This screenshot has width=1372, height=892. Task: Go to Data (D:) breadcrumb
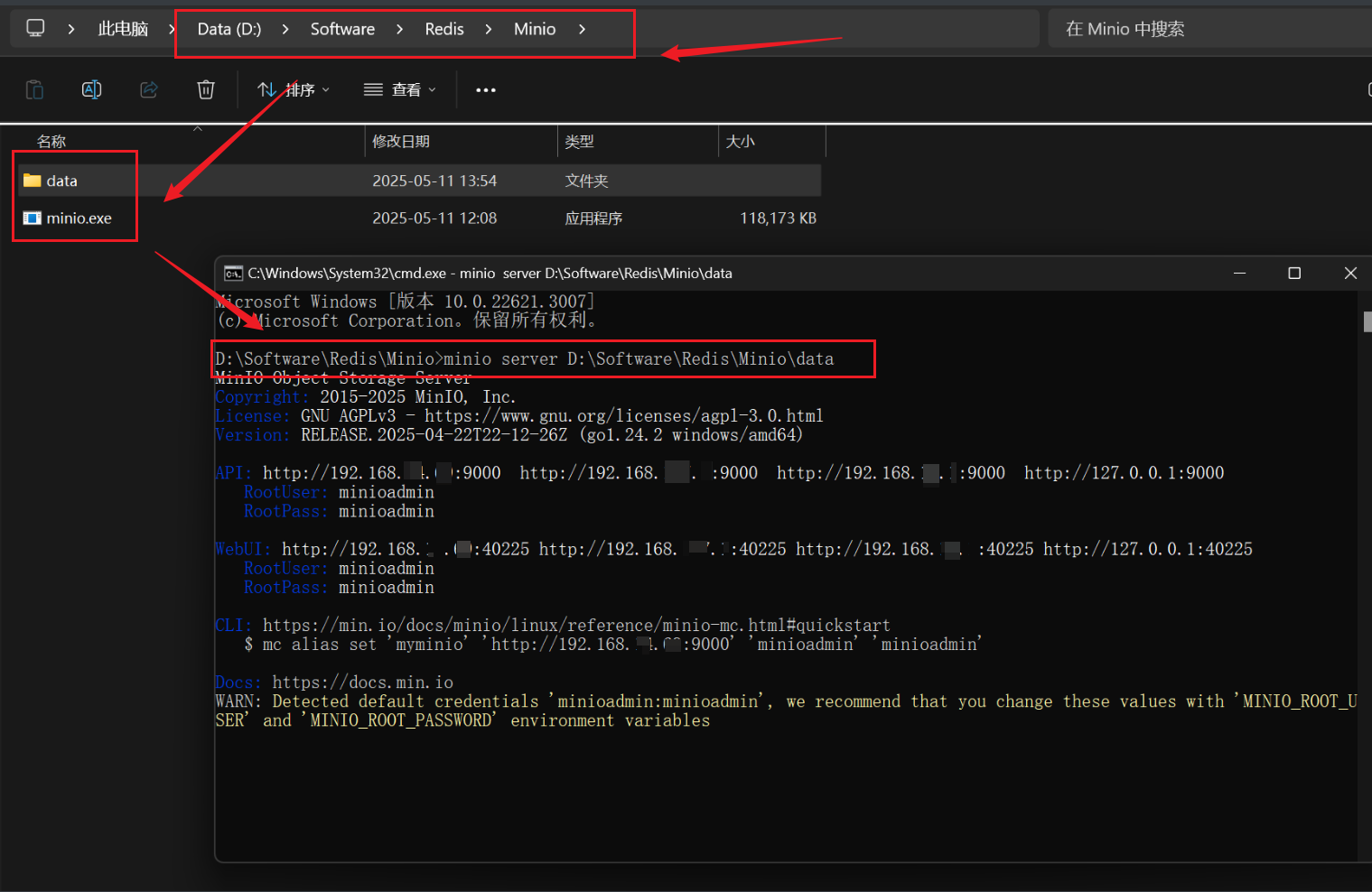tap(229, 29)
